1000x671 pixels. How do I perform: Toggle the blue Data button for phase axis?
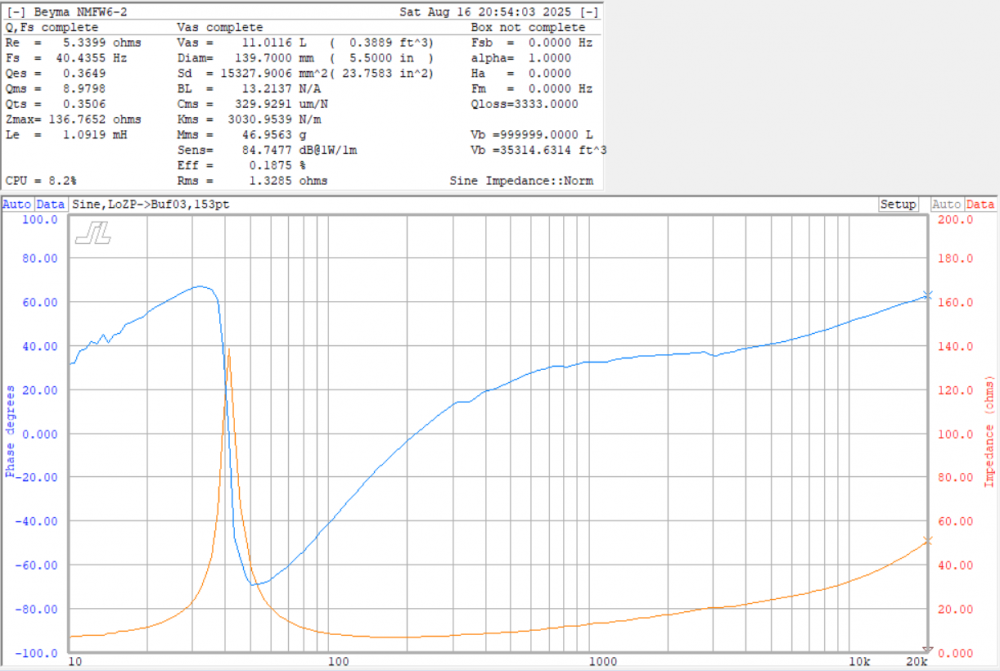pyautogui.click(x=51, y=204)
